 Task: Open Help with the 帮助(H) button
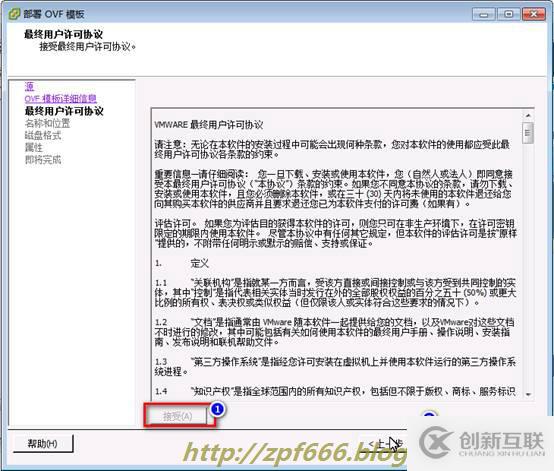(43, 443)
